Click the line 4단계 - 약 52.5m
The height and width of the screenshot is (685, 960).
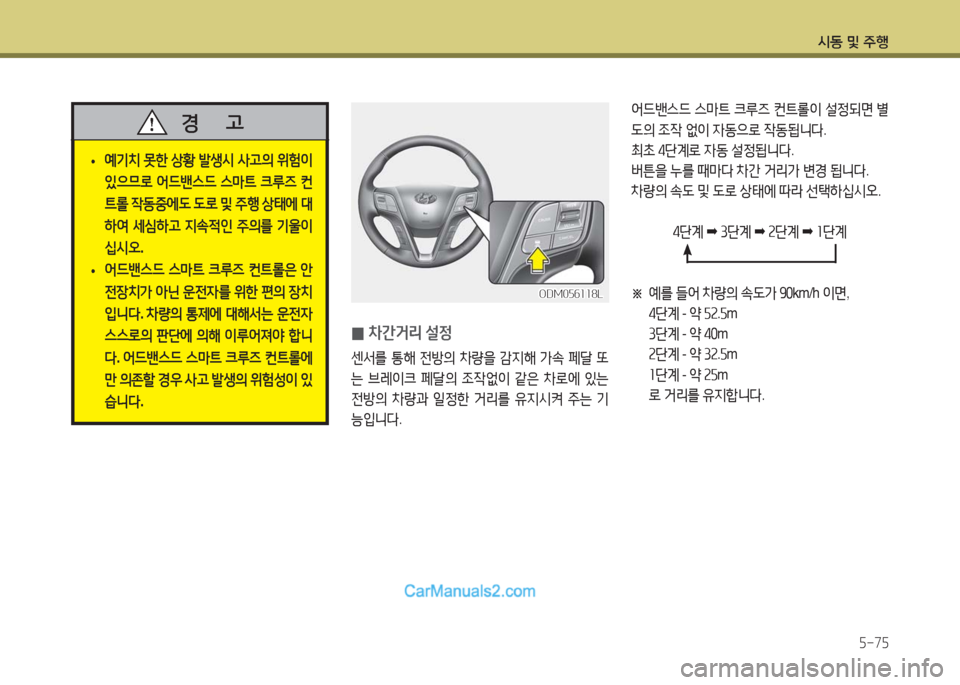pos(692,314)
